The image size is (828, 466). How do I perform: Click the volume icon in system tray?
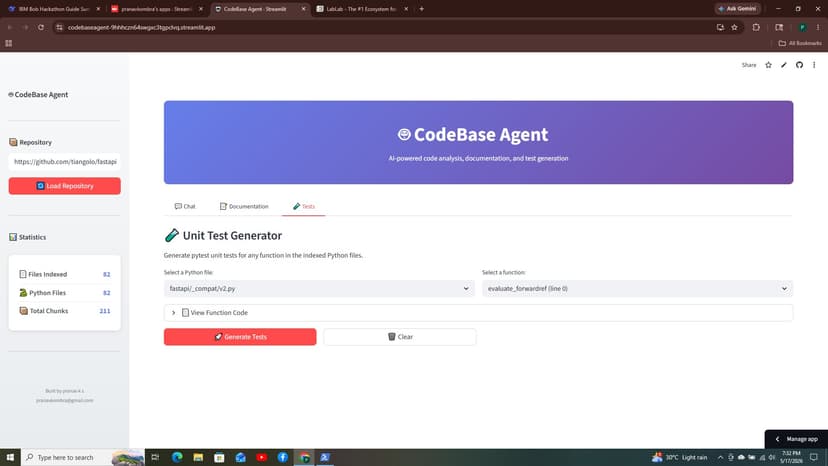[771, 458]
